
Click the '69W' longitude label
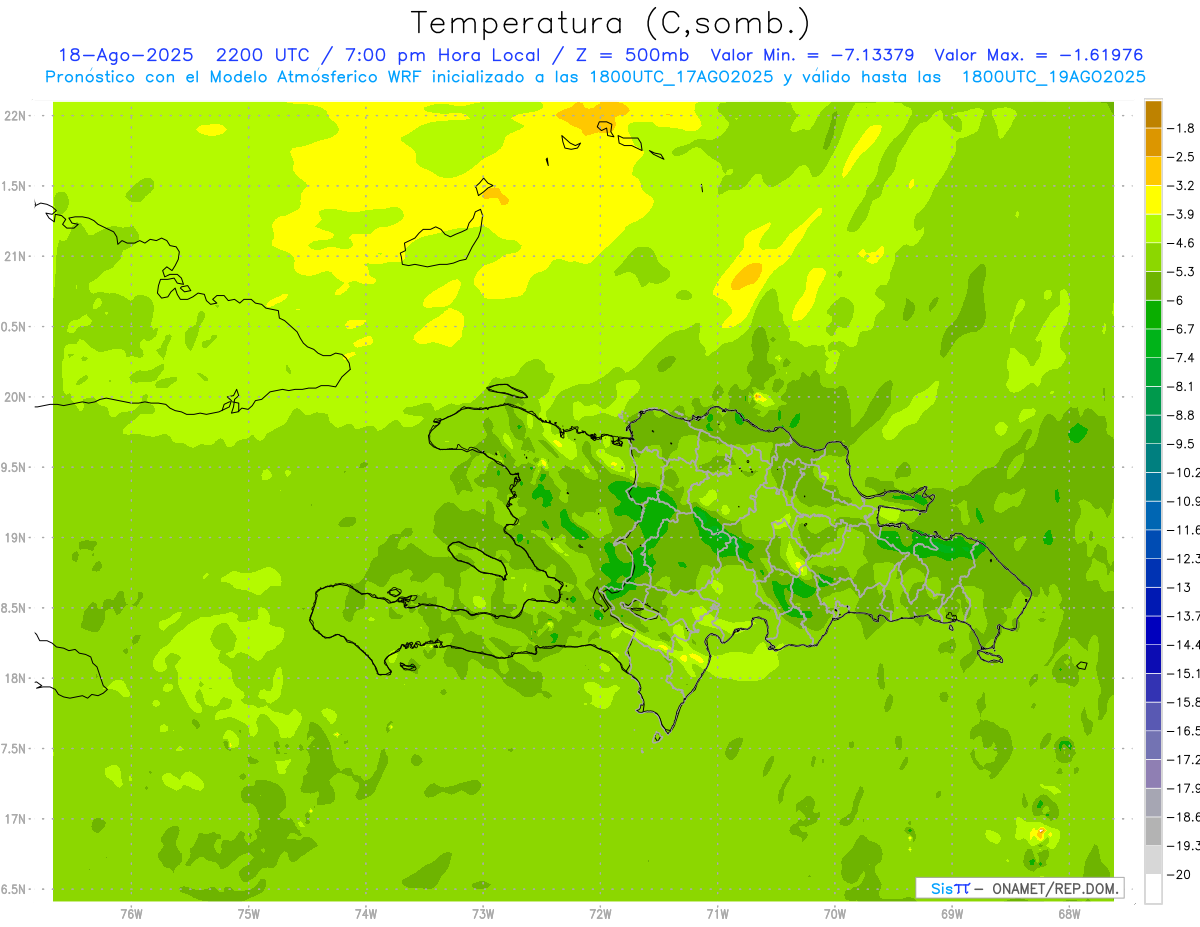pyautogui.click(x=952, y=913)
